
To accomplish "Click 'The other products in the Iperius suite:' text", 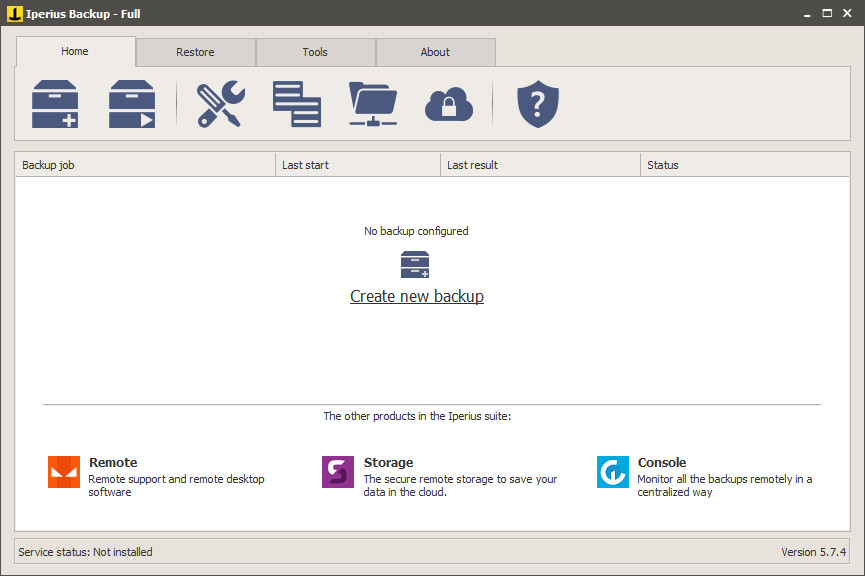I will click(x=417, y=416).
